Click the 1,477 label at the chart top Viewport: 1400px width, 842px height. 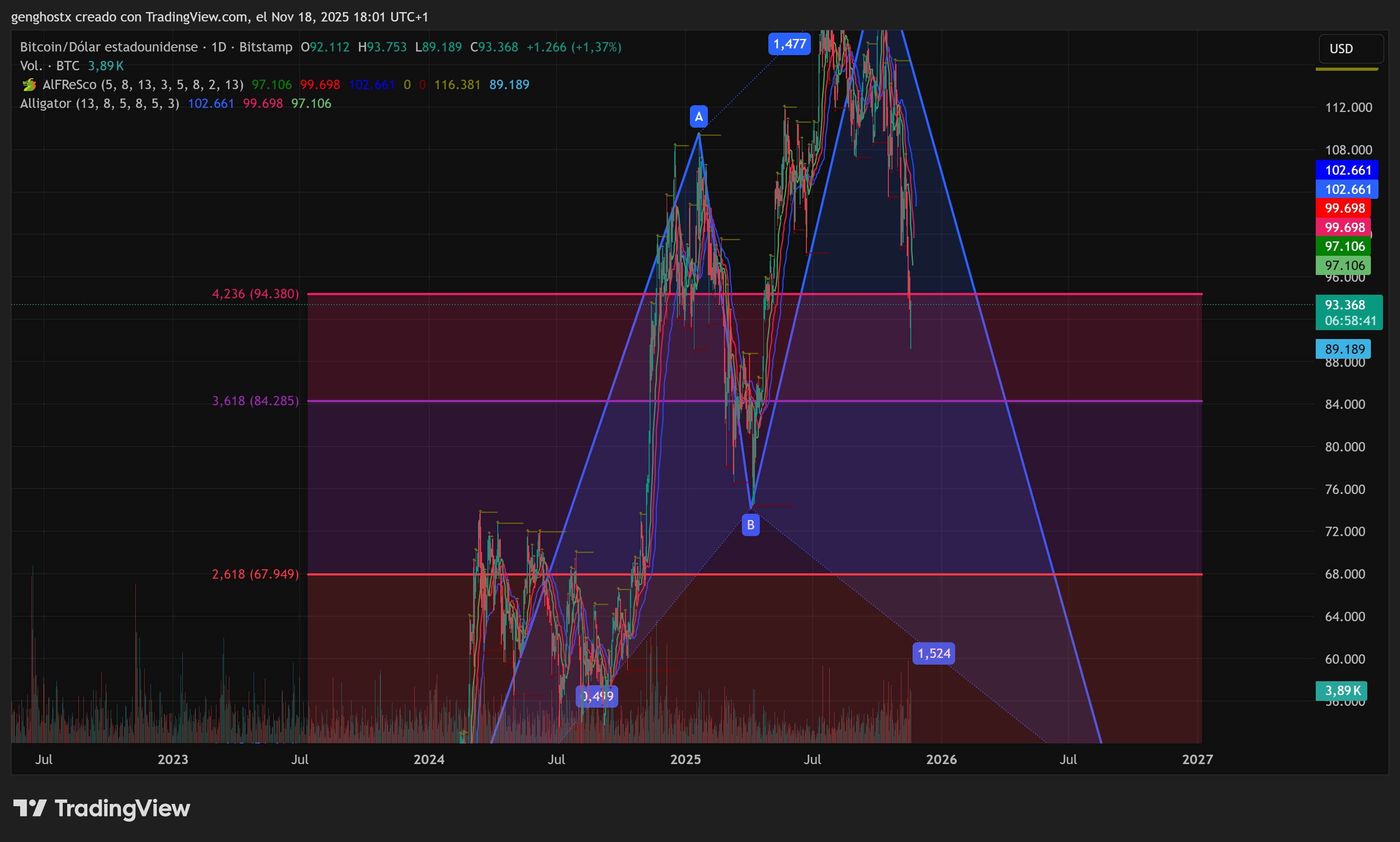coord(789,44)
